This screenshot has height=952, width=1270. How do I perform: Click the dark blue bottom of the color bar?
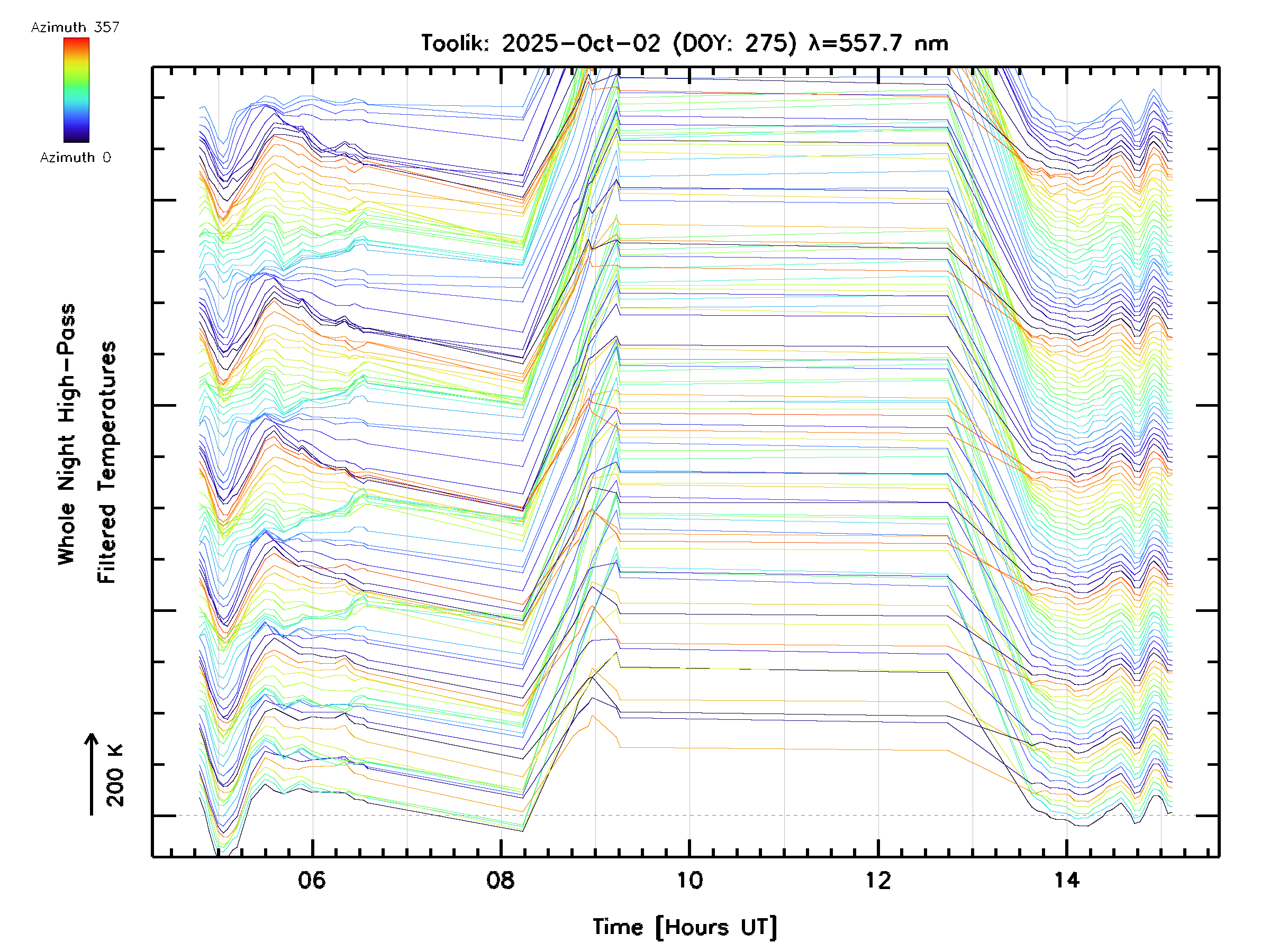(76, 138)
